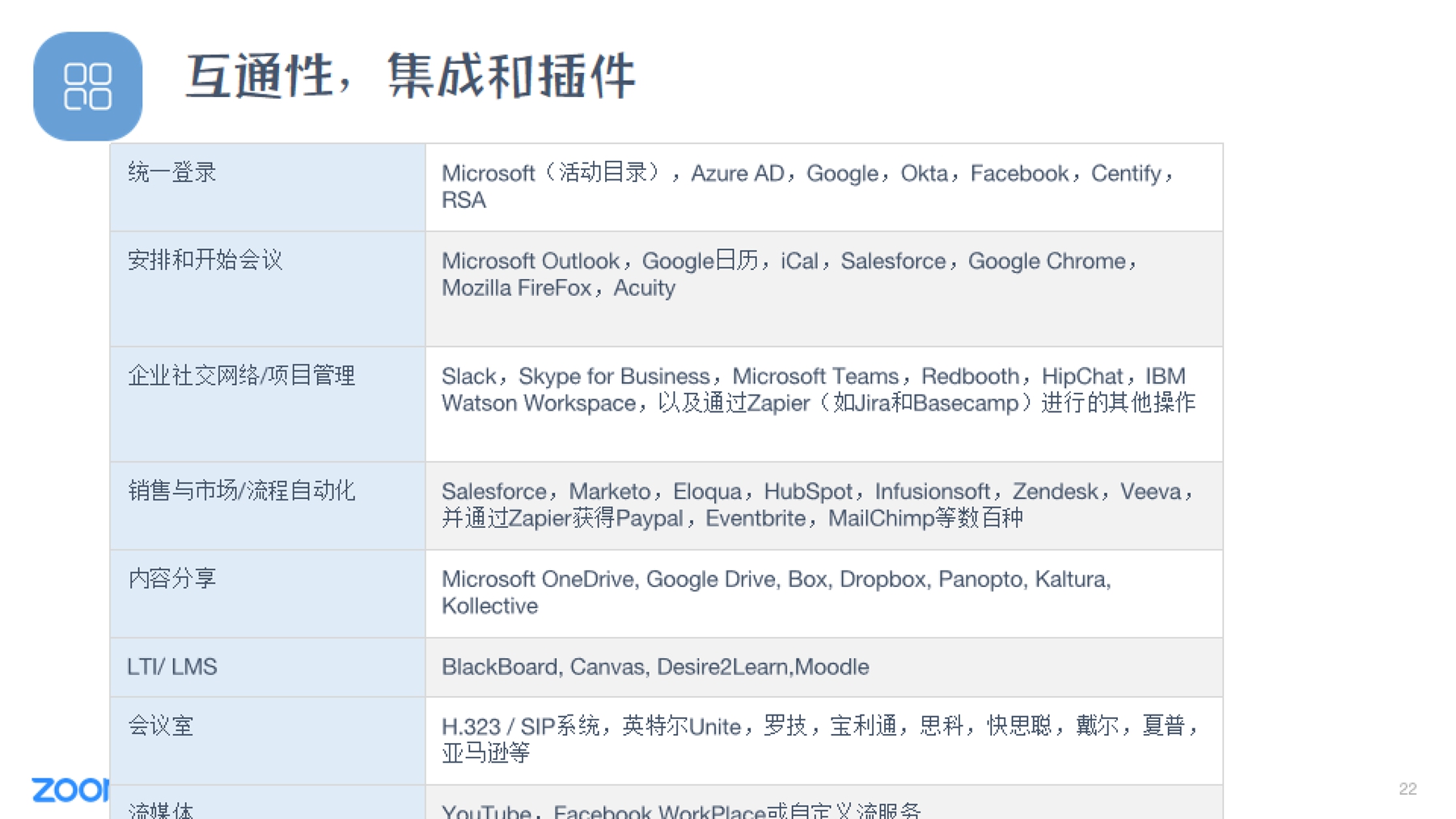This screenshot has height=819, width=1456.
Task: Click the cell starting with Slack, Skype for Business
Action: coord(824,404)
